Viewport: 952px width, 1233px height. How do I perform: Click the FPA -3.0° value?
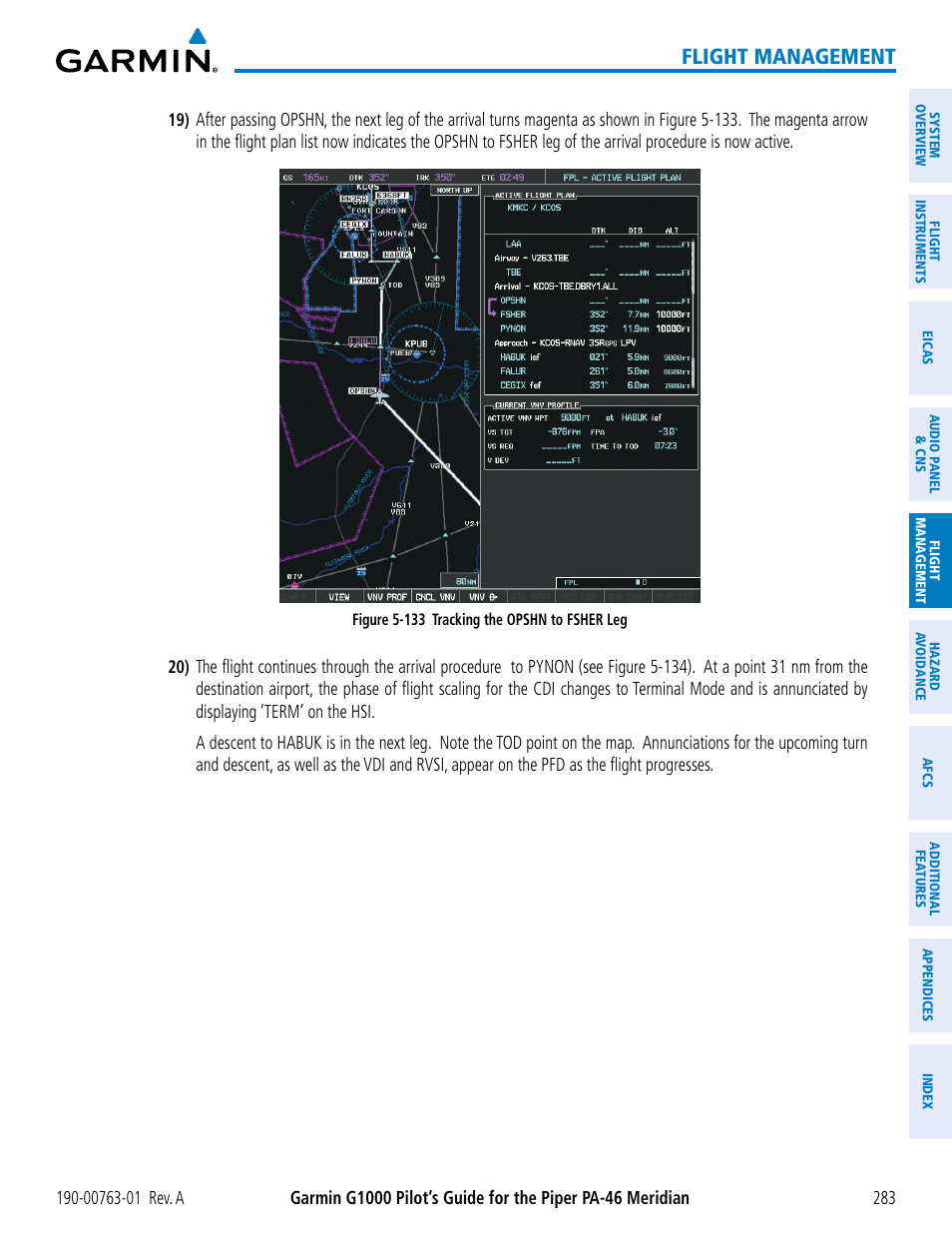[667, 431]
